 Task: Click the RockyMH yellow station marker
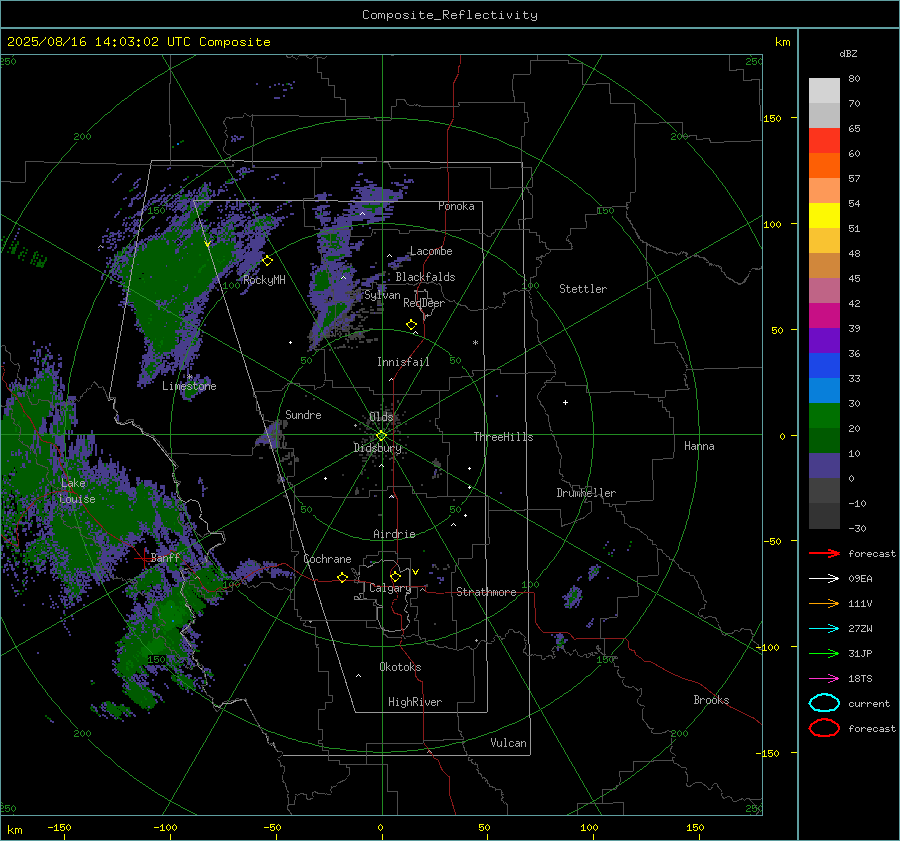point(267,261)
